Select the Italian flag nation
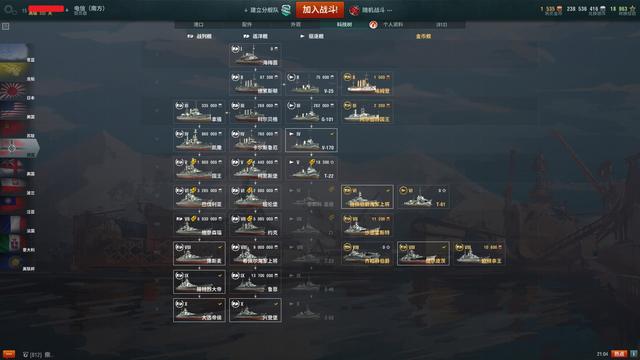Screen dimensions: 640x360 [x=13, y=243]
